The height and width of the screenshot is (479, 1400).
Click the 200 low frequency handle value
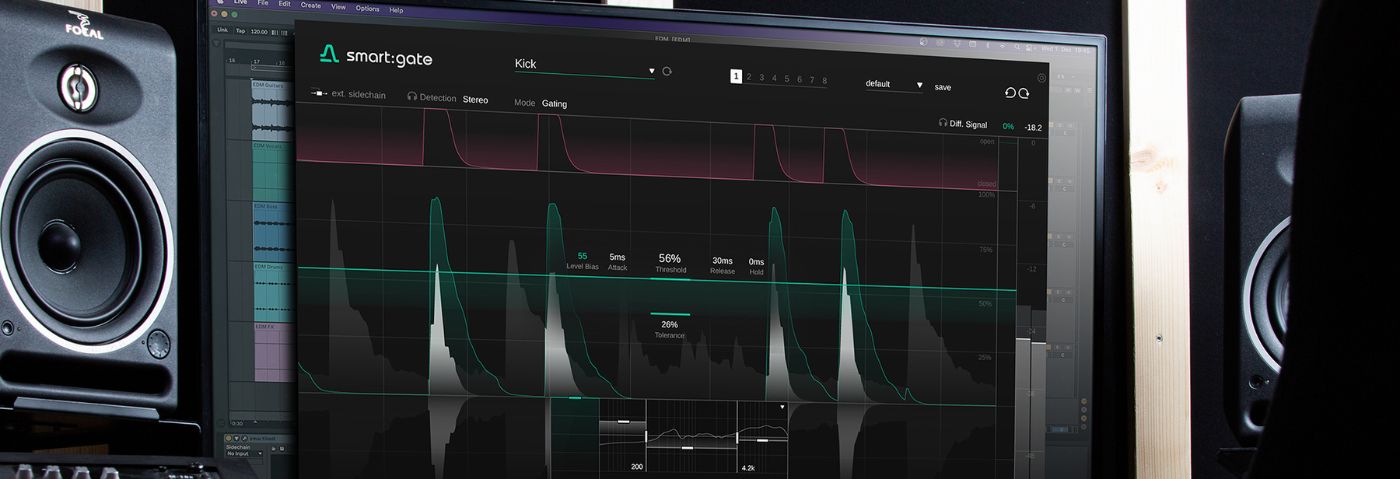point(637,467)
